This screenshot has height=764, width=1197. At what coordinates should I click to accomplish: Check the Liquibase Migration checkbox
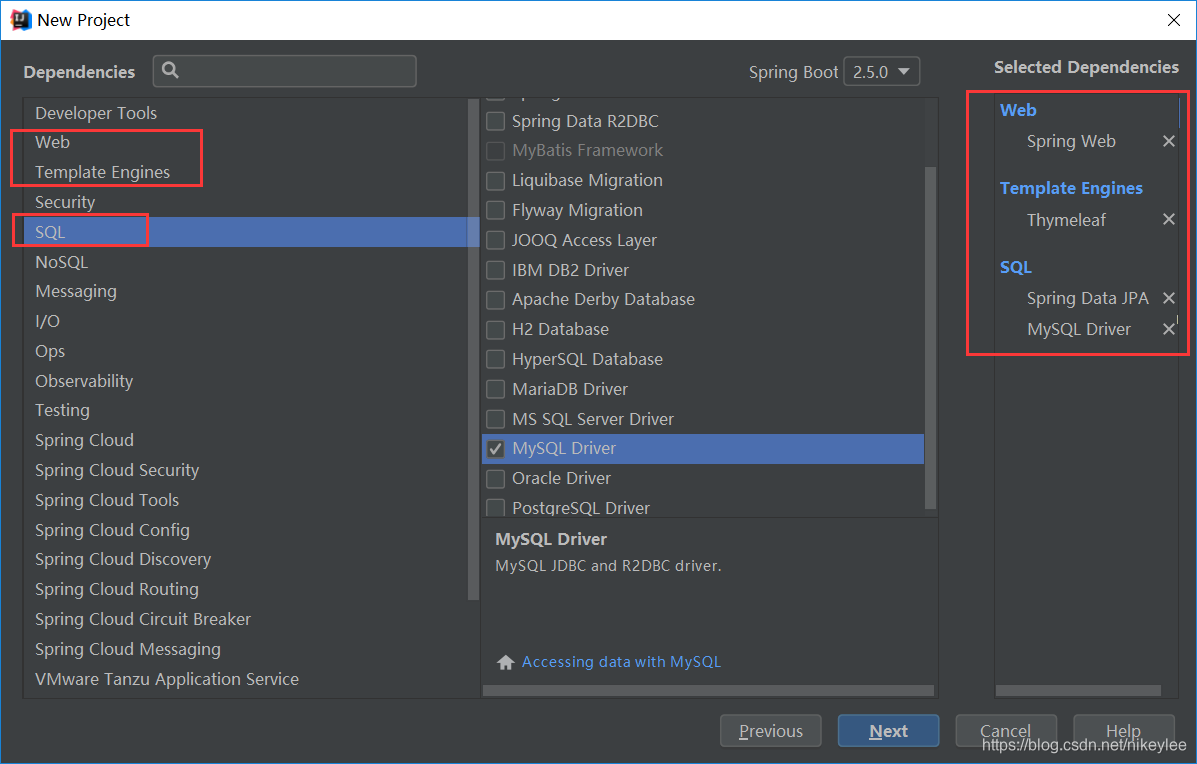[x=495, y=180]
